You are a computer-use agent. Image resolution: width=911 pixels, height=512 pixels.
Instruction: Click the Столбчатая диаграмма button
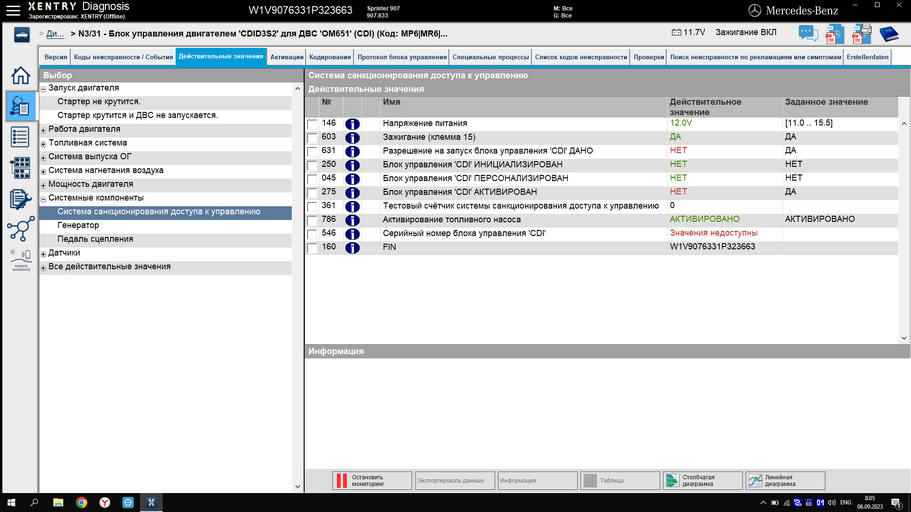[702, 481]
